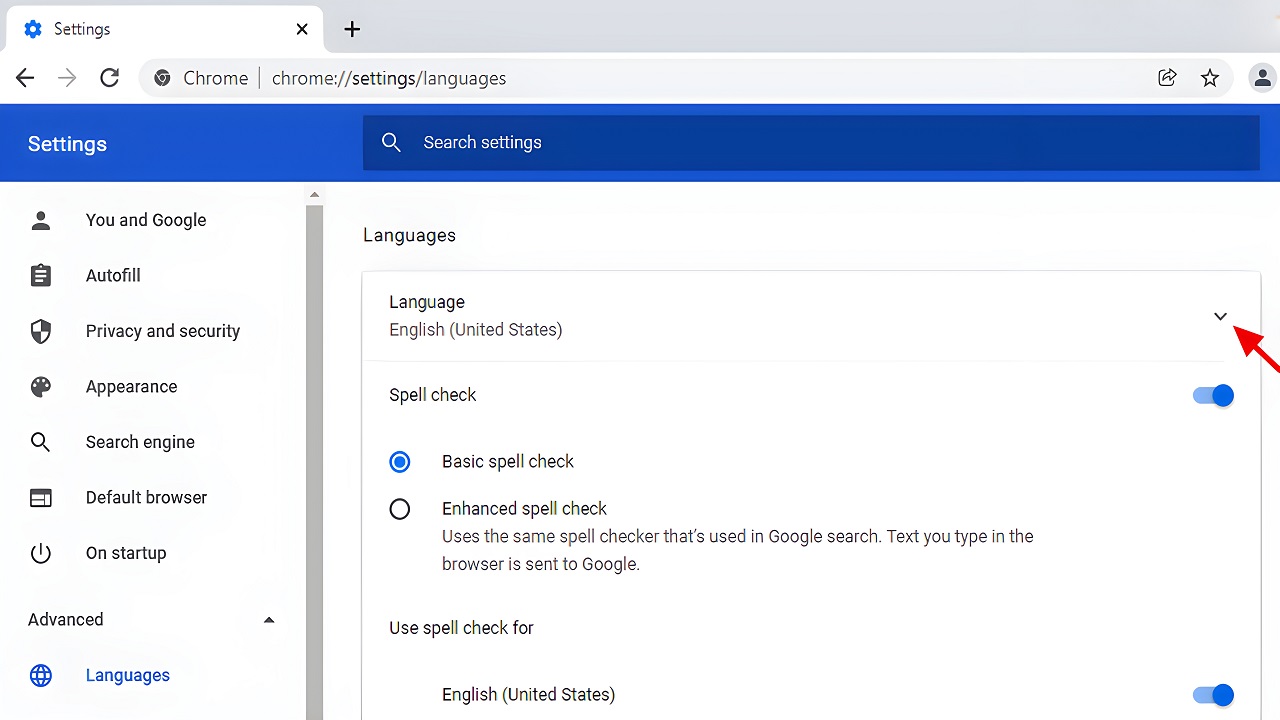Bookmark this page with the star icon
This screenshot has width=1280, height=720.
tap(1210, 78)
